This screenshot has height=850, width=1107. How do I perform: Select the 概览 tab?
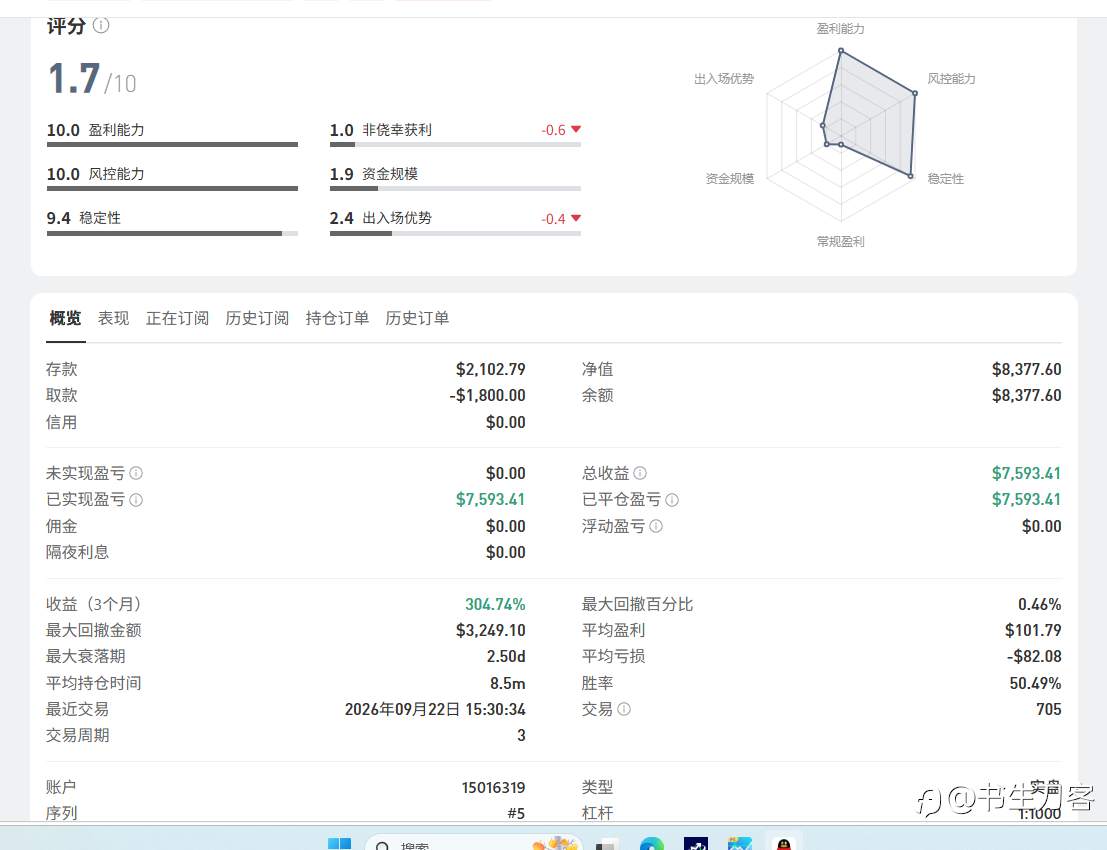point(66,318)
